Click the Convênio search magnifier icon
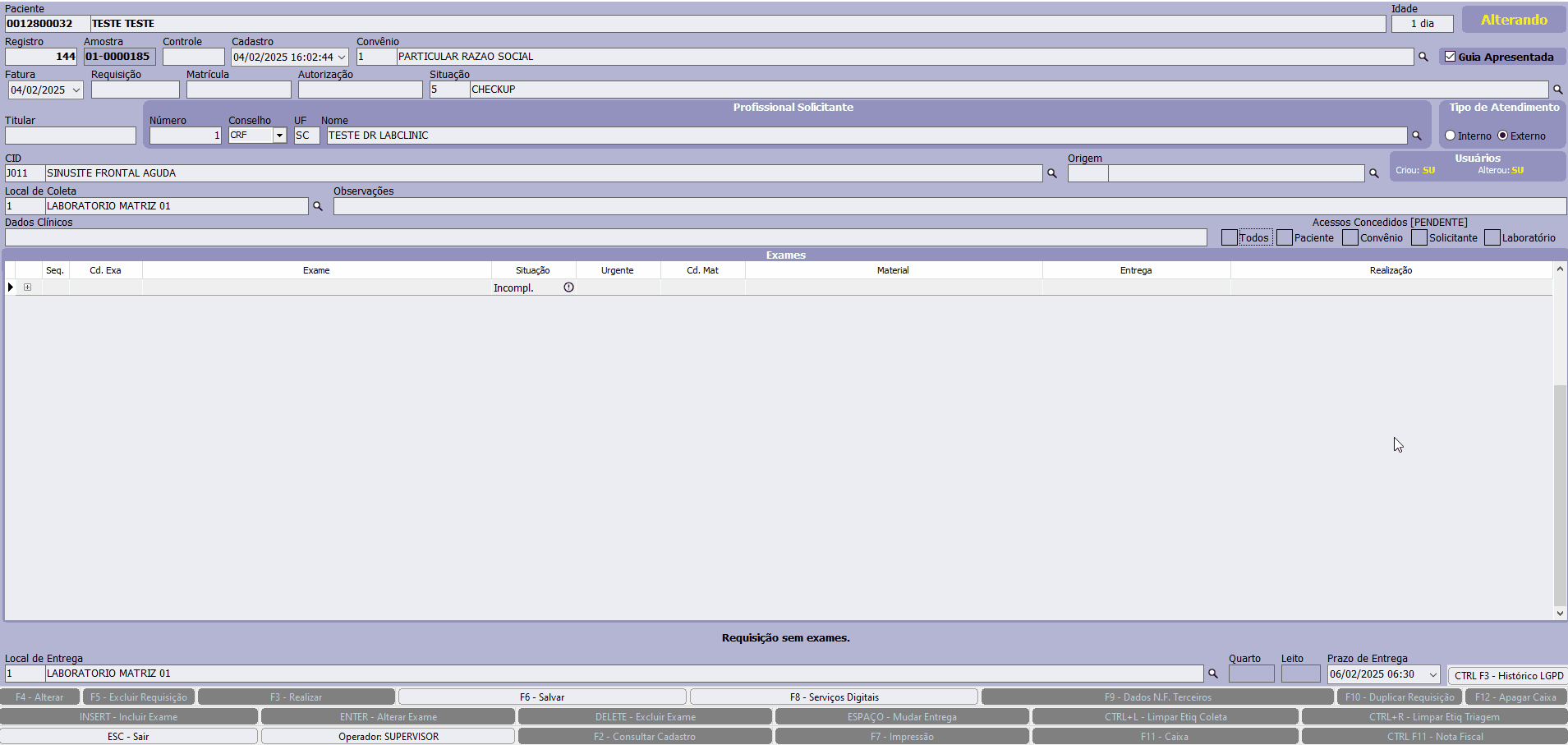 (1423, 57)
